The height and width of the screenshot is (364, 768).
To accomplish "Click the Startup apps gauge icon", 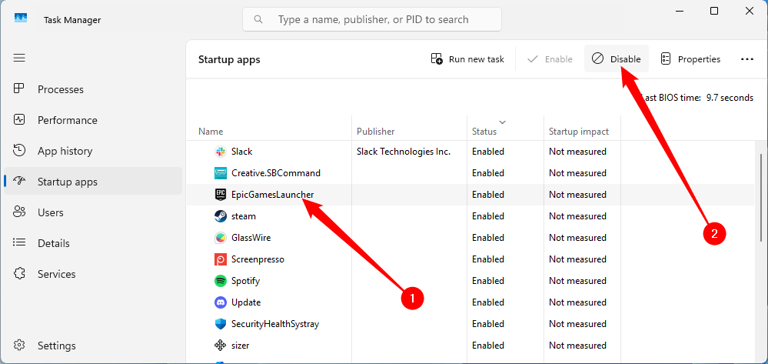I will (x=19, y=181).
